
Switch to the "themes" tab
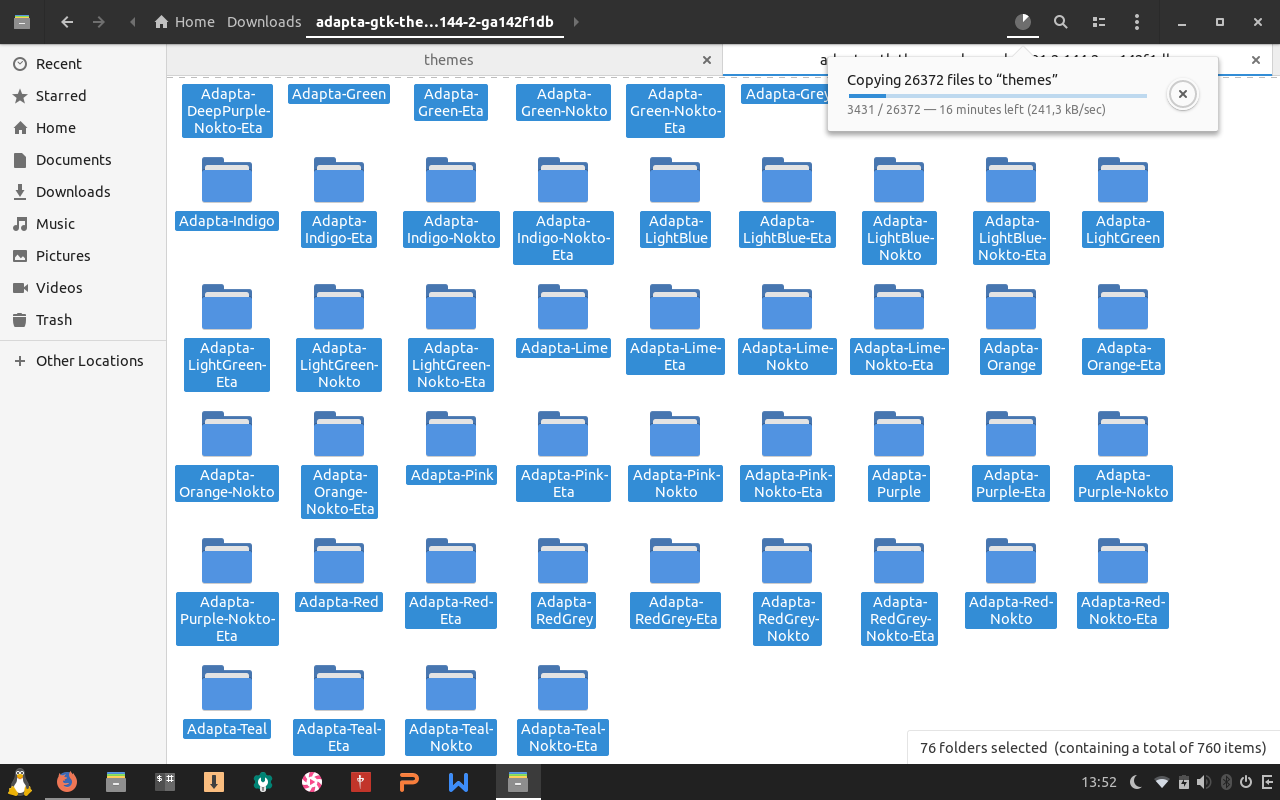point(448,60)
